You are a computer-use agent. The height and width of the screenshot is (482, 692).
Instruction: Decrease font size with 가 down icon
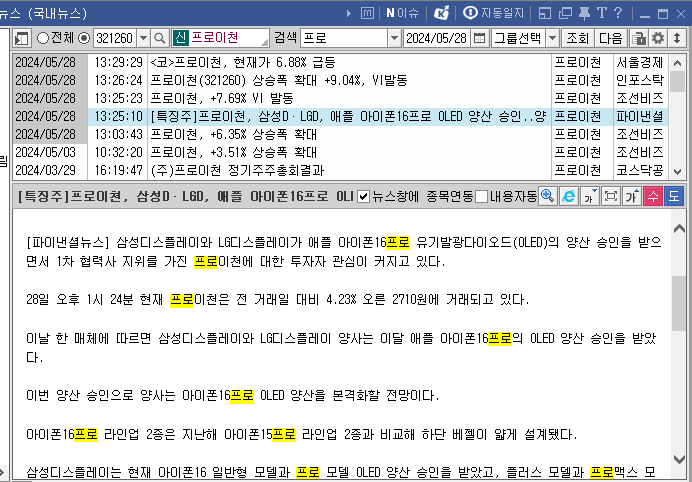click(590, 196)
